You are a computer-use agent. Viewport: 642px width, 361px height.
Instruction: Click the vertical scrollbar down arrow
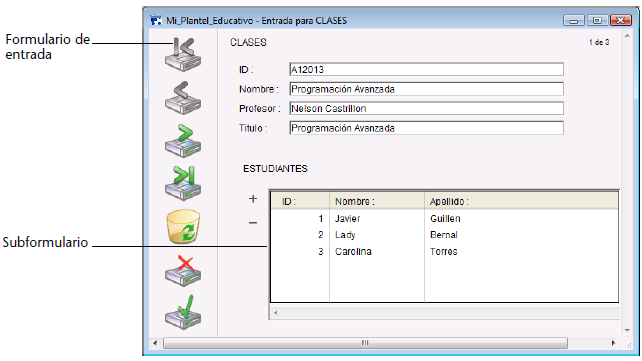[627, 330]
